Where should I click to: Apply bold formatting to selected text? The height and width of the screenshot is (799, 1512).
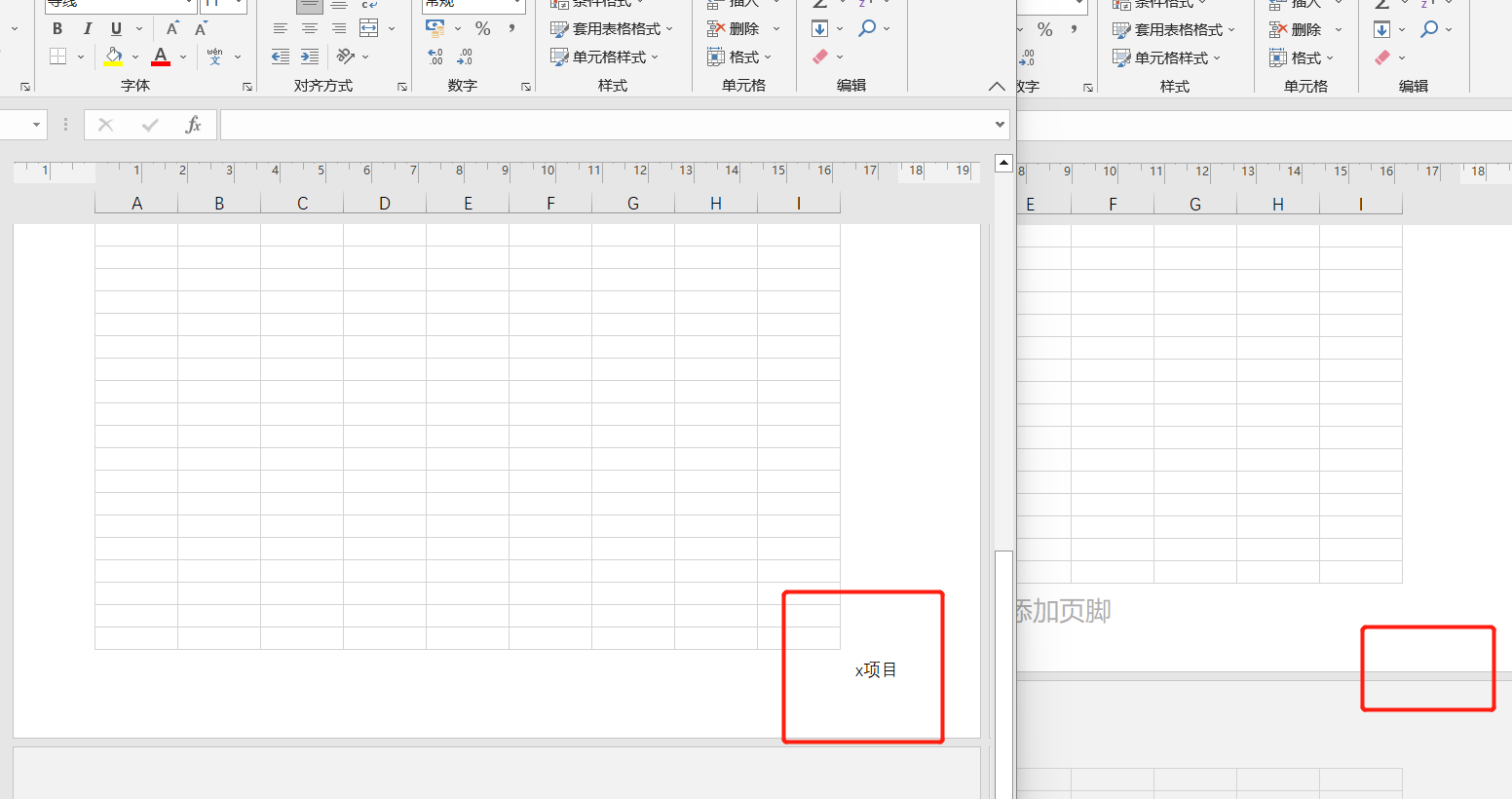[57, 28]
